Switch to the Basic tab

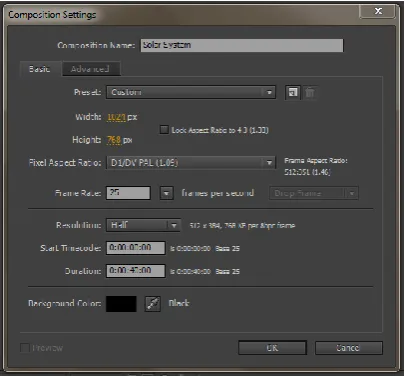coord(40,69)
